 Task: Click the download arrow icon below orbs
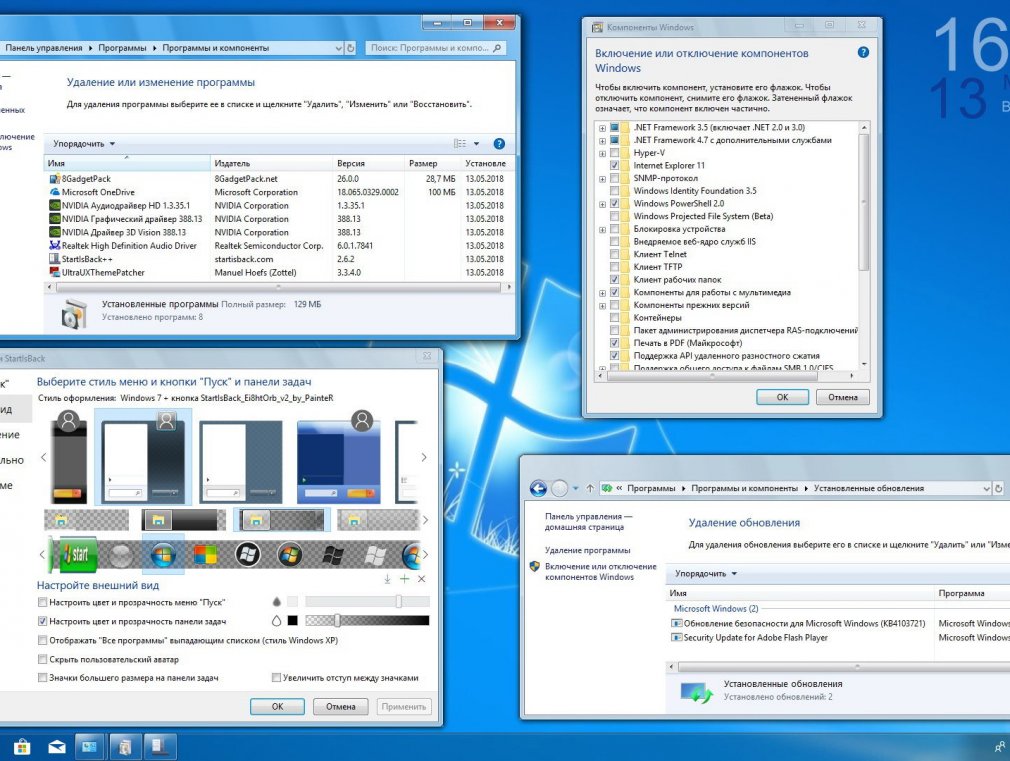tap(387, 579)
